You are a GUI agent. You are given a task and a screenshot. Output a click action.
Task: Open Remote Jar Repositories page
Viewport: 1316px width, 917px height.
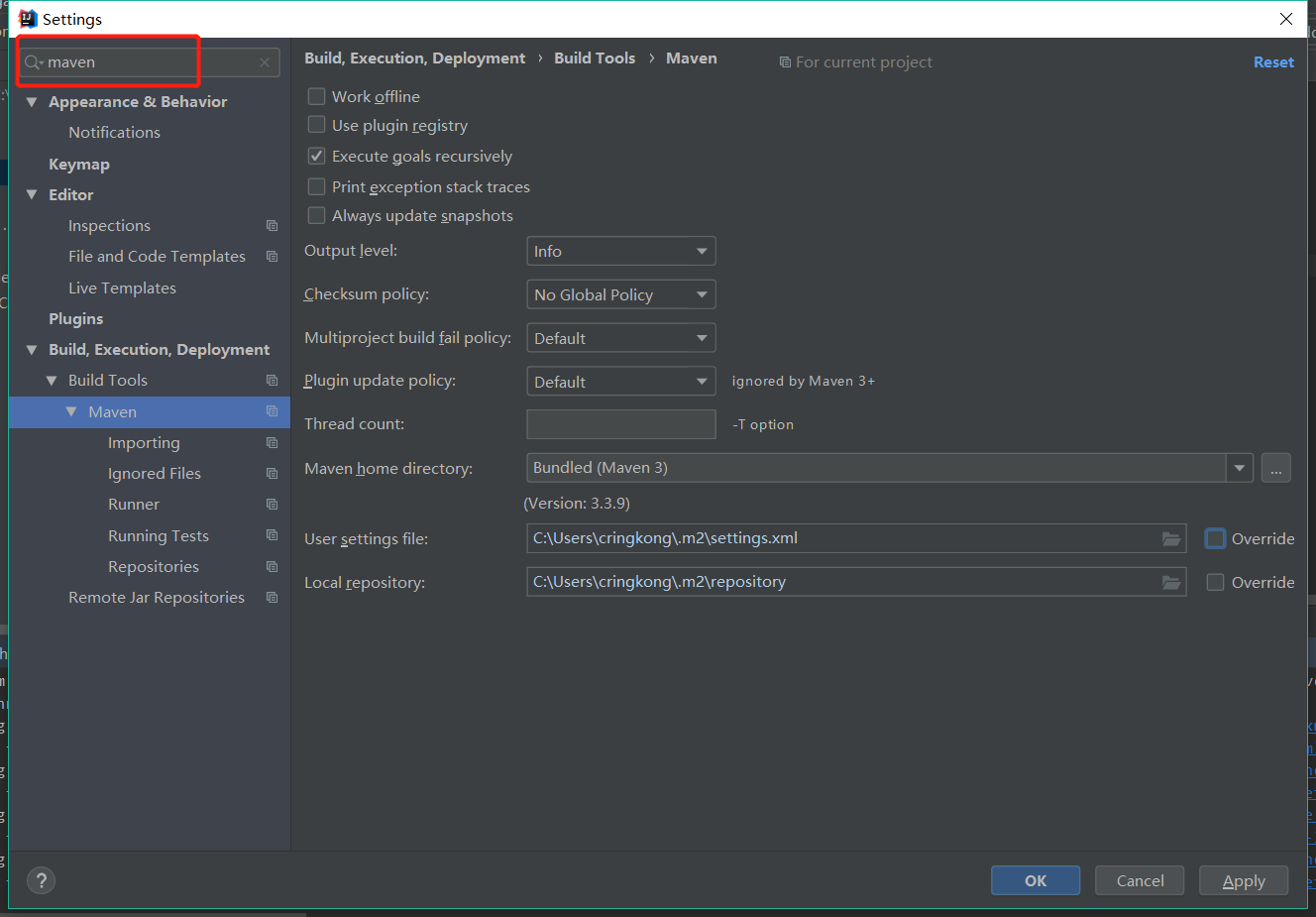coord(157,598)
